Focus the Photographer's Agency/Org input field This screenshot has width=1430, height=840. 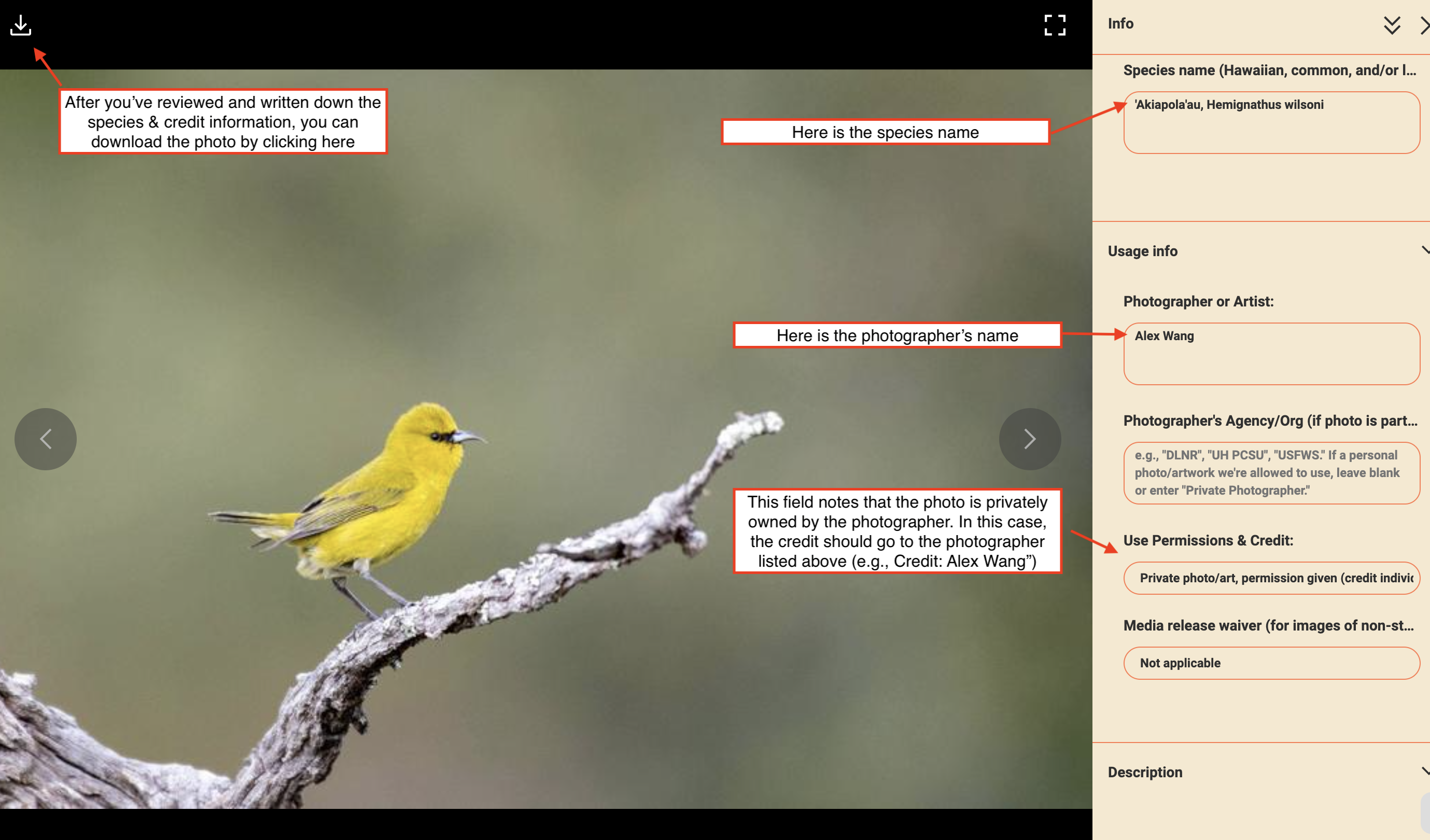click(1271, 473)
